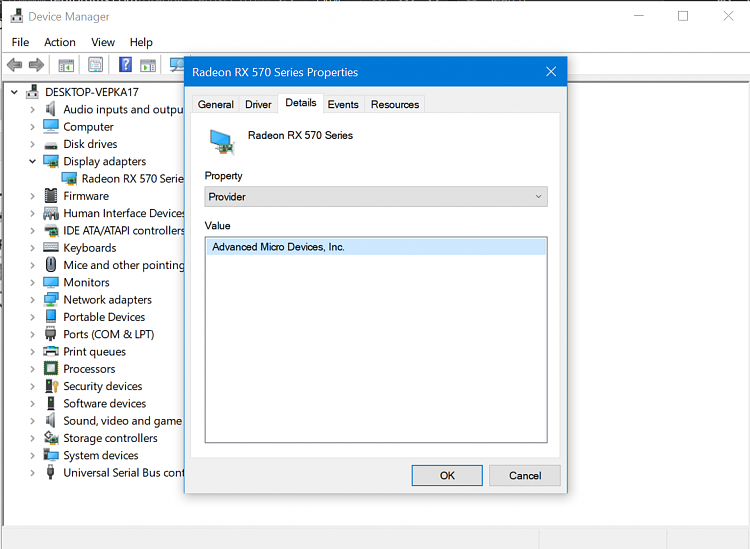
Task: Click the Computer monitor icon
Action: tap(51, 126)
